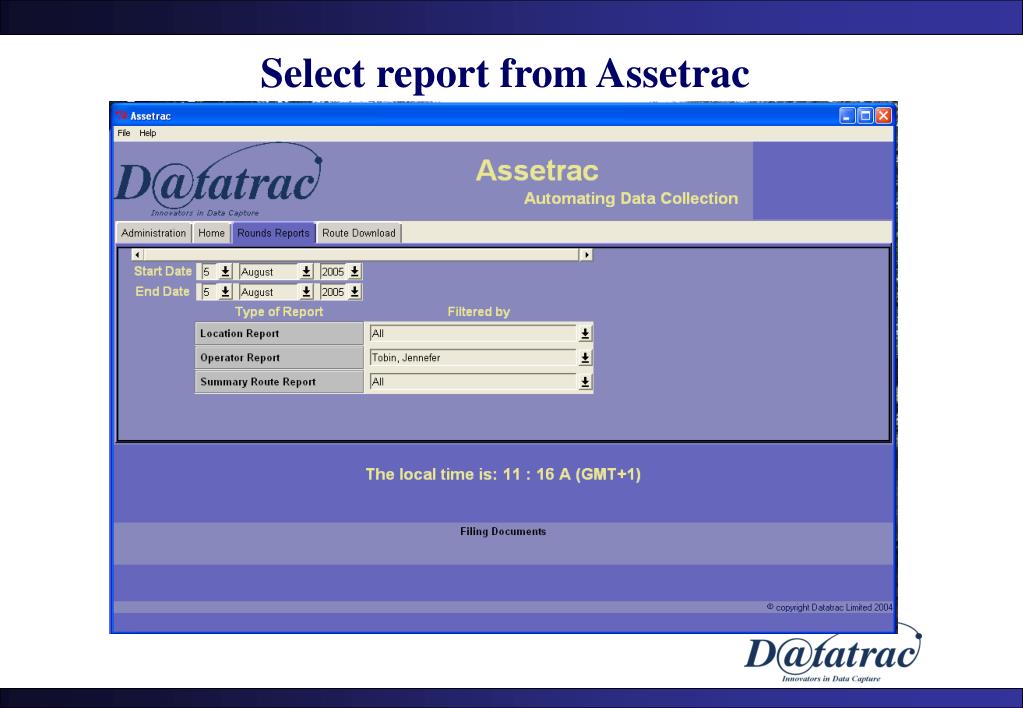This screenshot has height=708, width=1023.
Task: Minimize the Assetrac window
Action: [847, 115]
